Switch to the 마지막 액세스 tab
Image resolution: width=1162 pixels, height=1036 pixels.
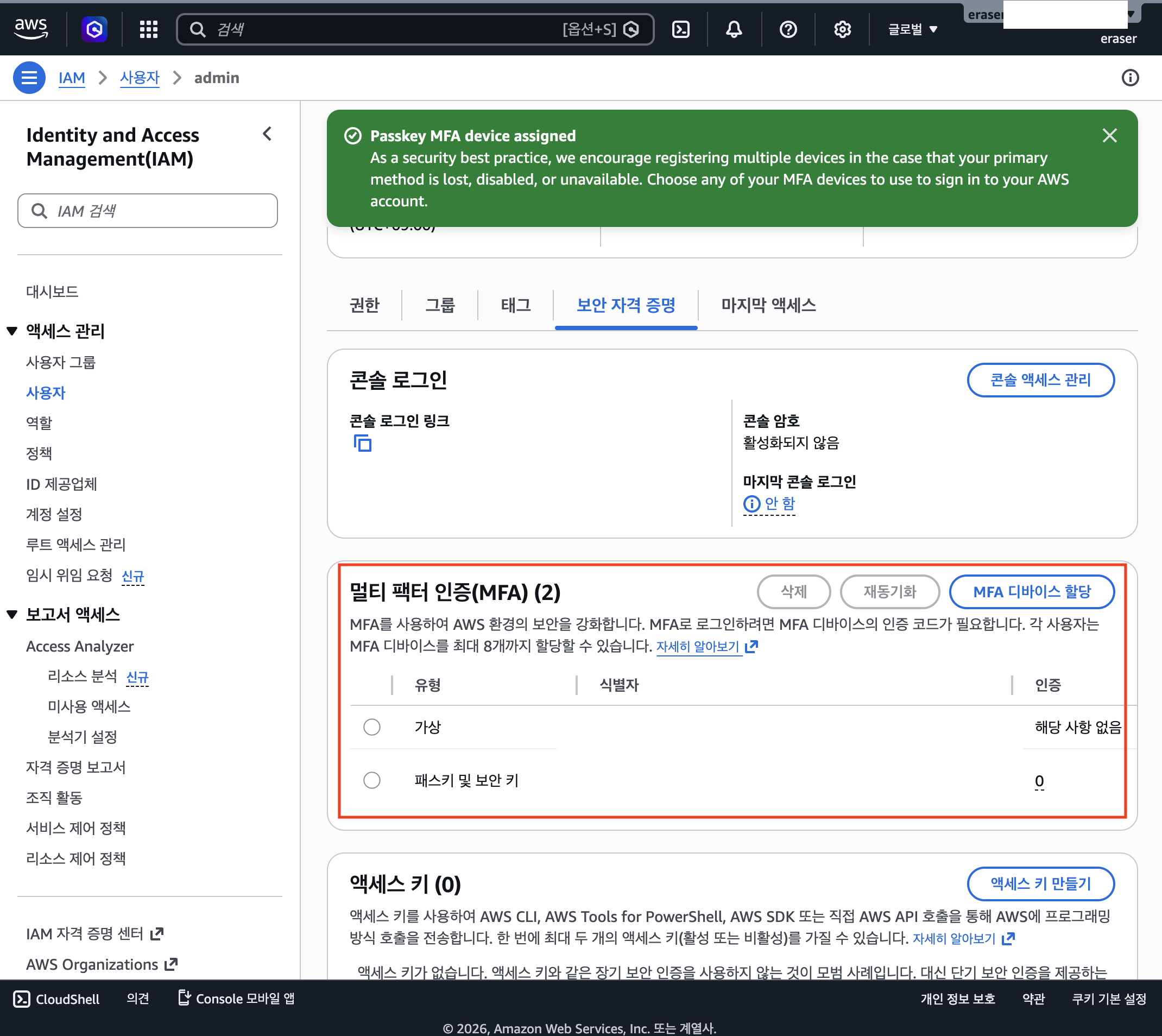tap(768, 305)
